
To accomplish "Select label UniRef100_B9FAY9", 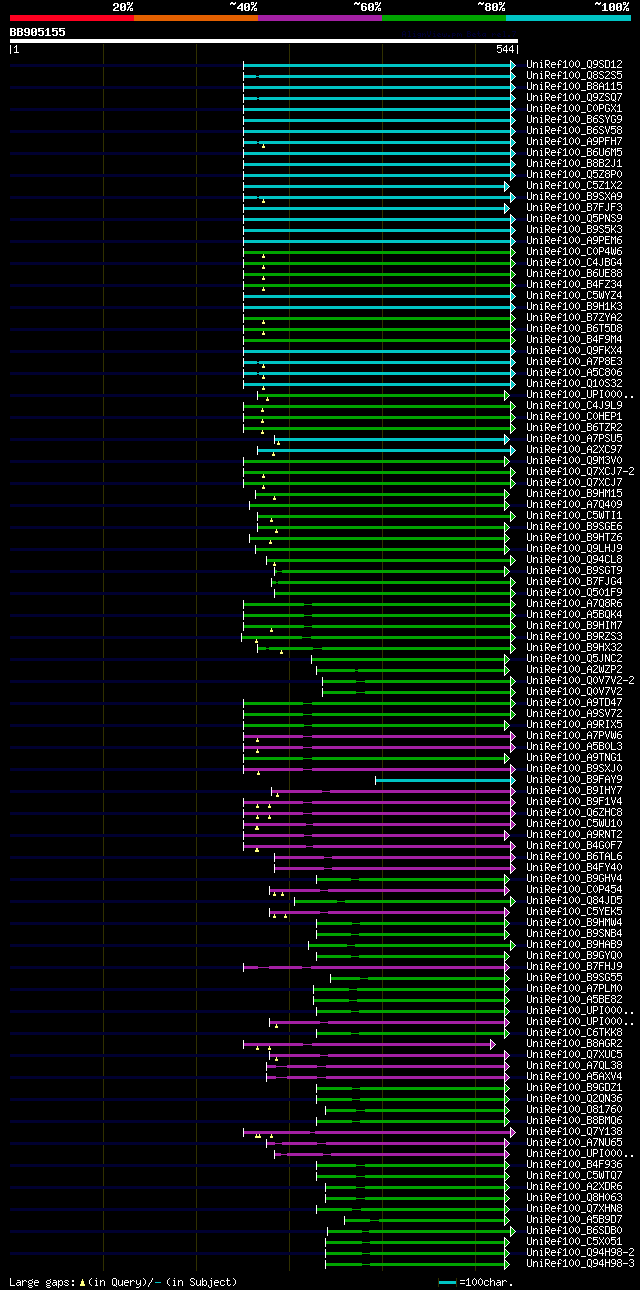I will click(574, 780).
